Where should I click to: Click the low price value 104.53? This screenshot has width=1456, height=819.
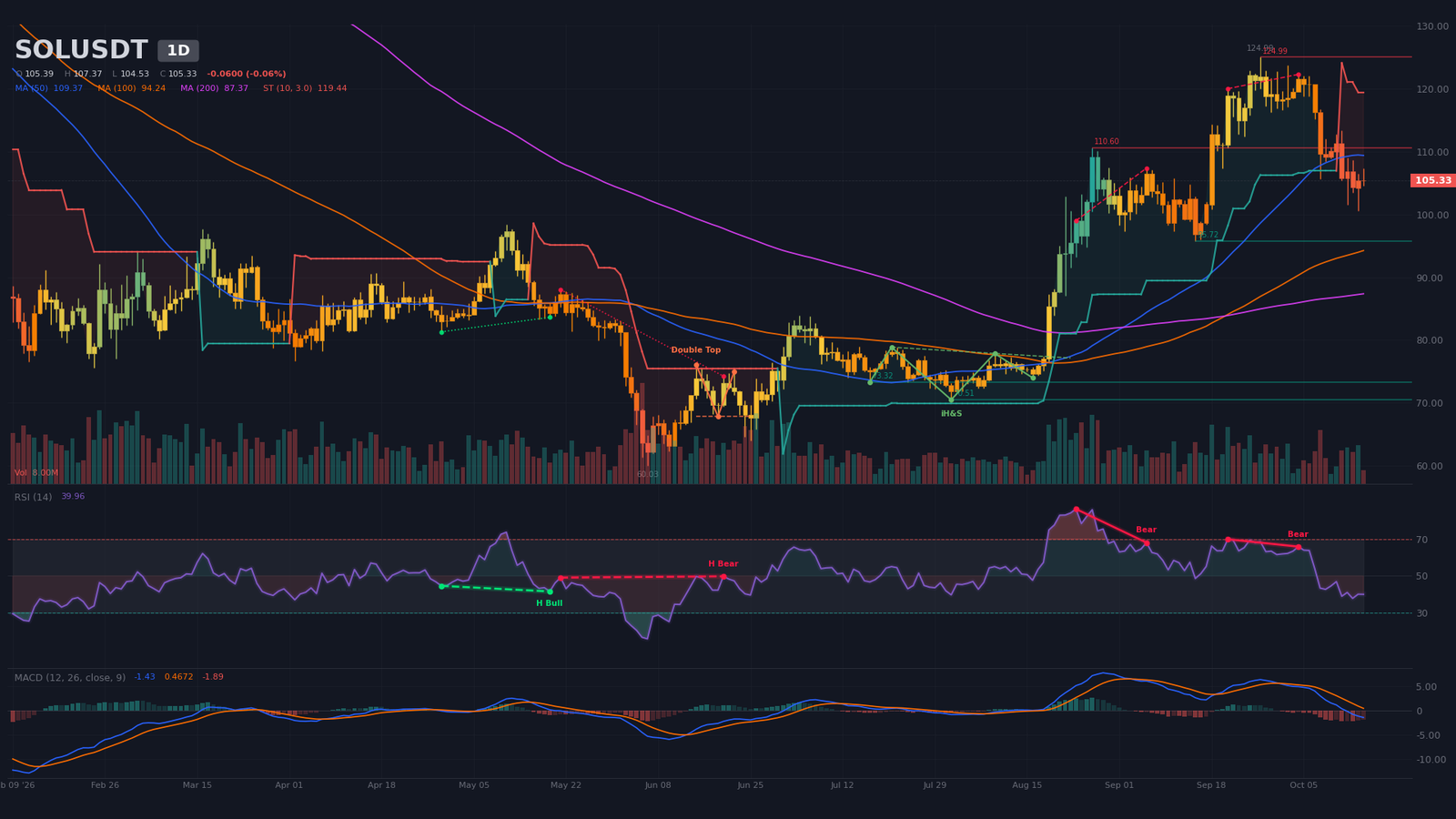point(135,74)
